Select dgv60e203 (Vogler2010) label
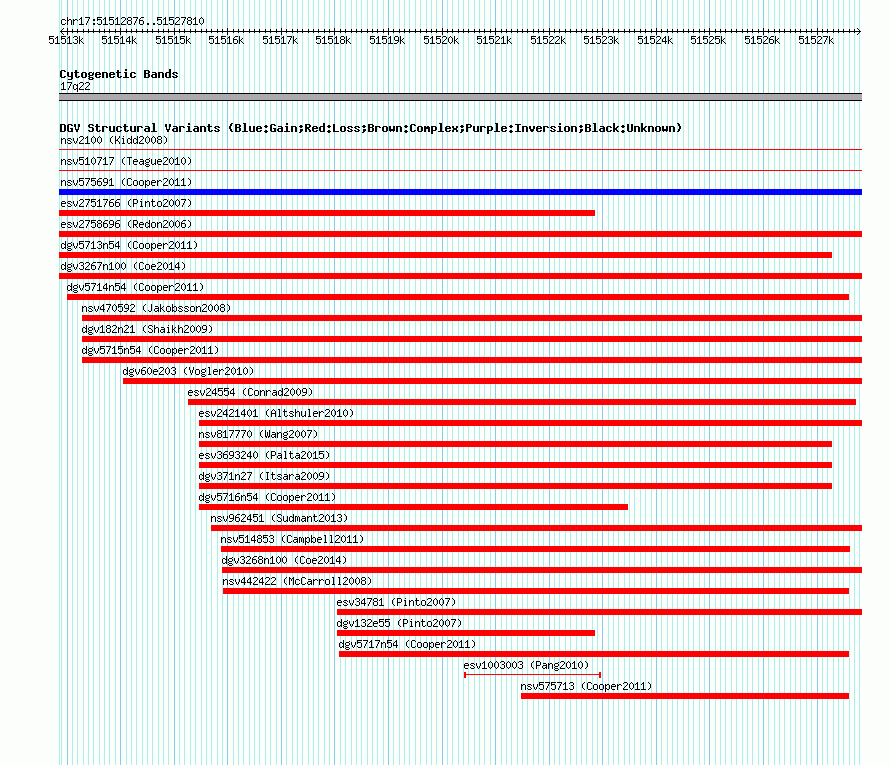 click(188, 371)
